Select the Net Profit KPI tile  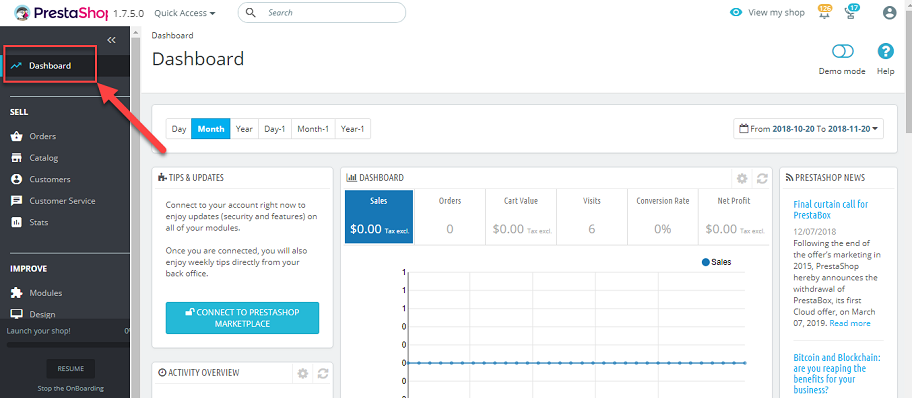point(733,216)
